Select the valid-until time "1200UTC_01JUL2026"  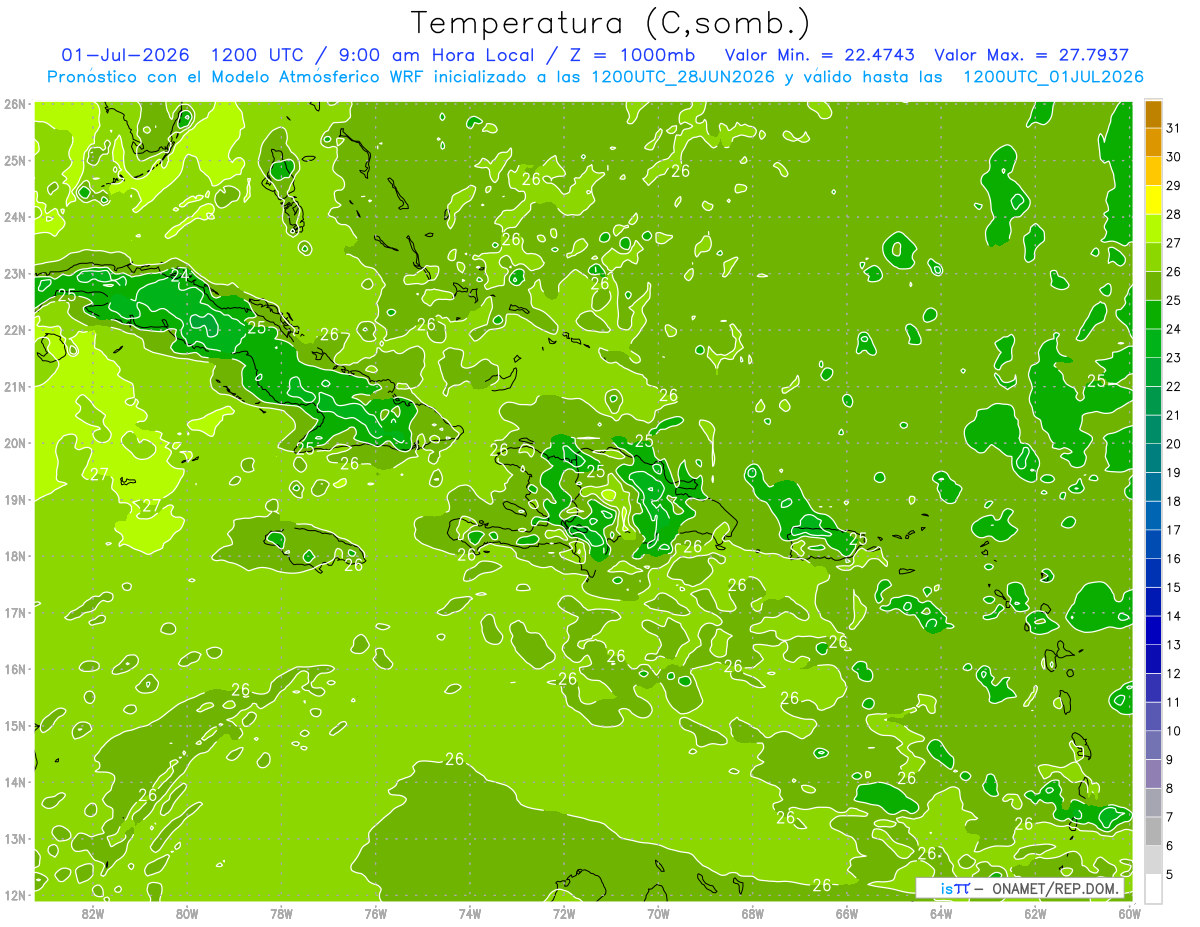[x=1053, y=77]
